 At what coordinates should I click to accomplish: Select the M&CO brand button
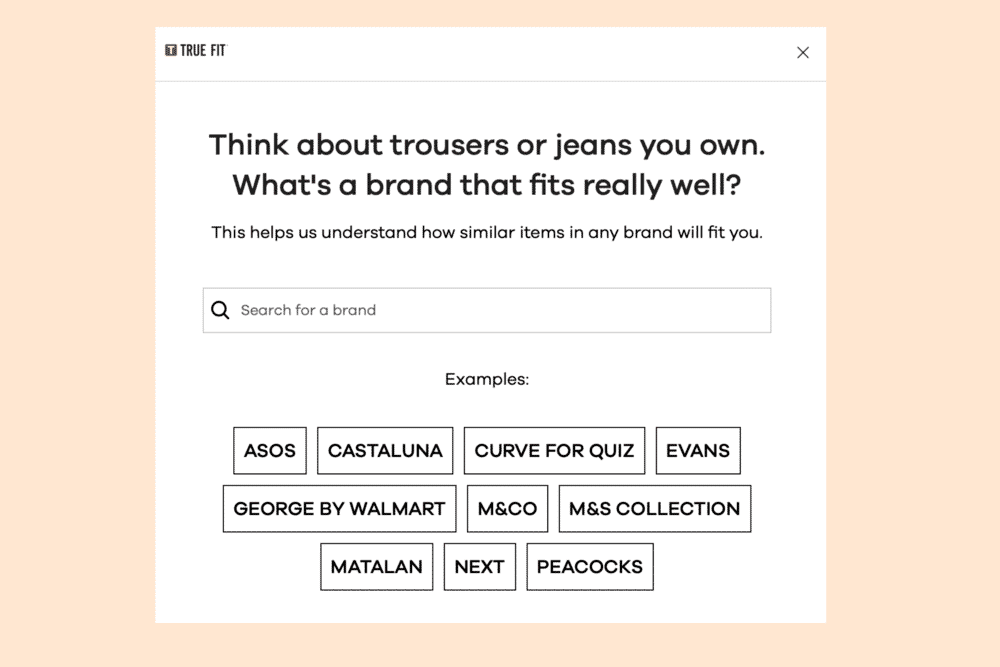click(x=507, y=508)
